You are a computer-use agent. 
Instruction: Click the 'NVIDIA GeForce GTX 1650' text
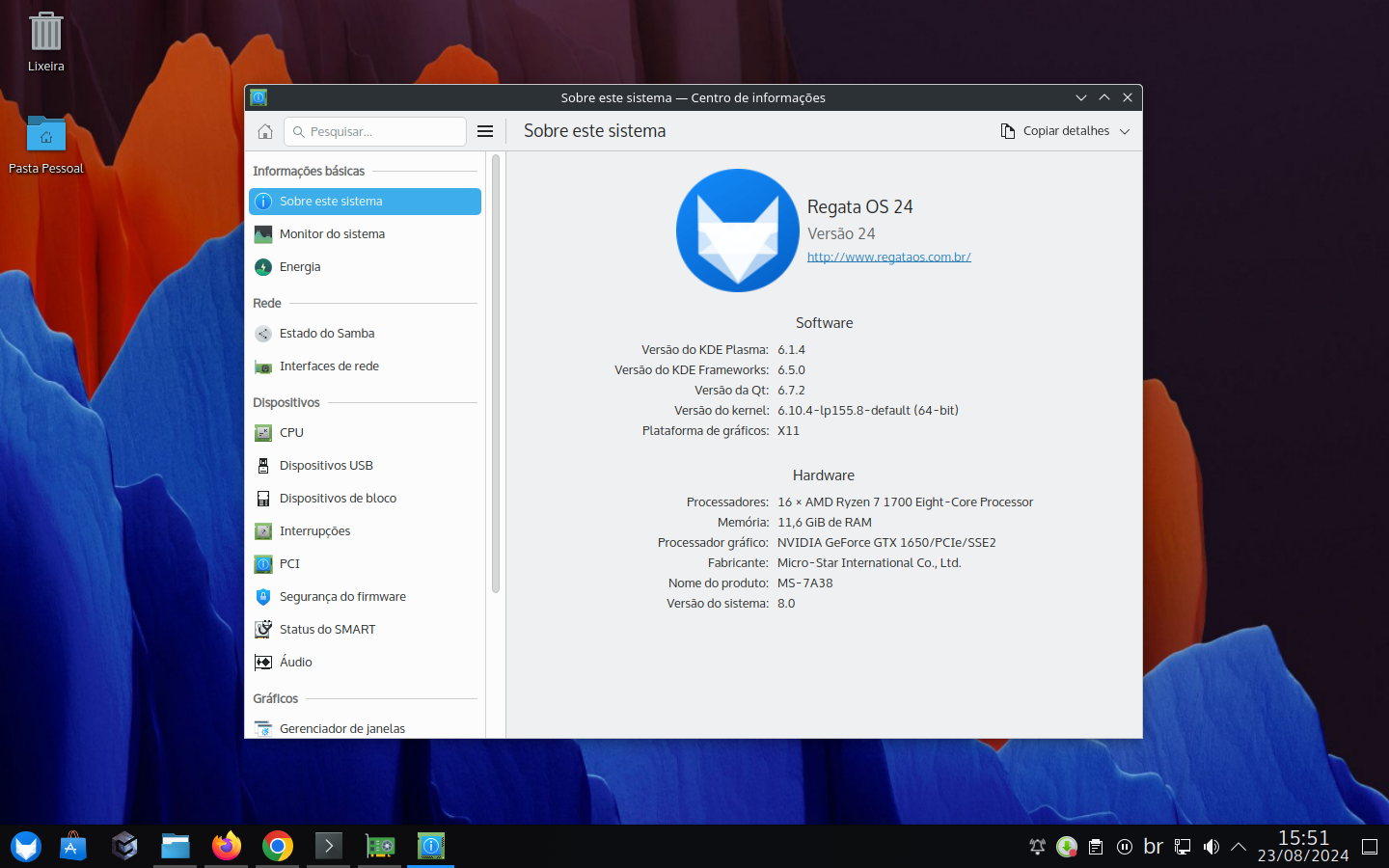(x=886, y=543)
